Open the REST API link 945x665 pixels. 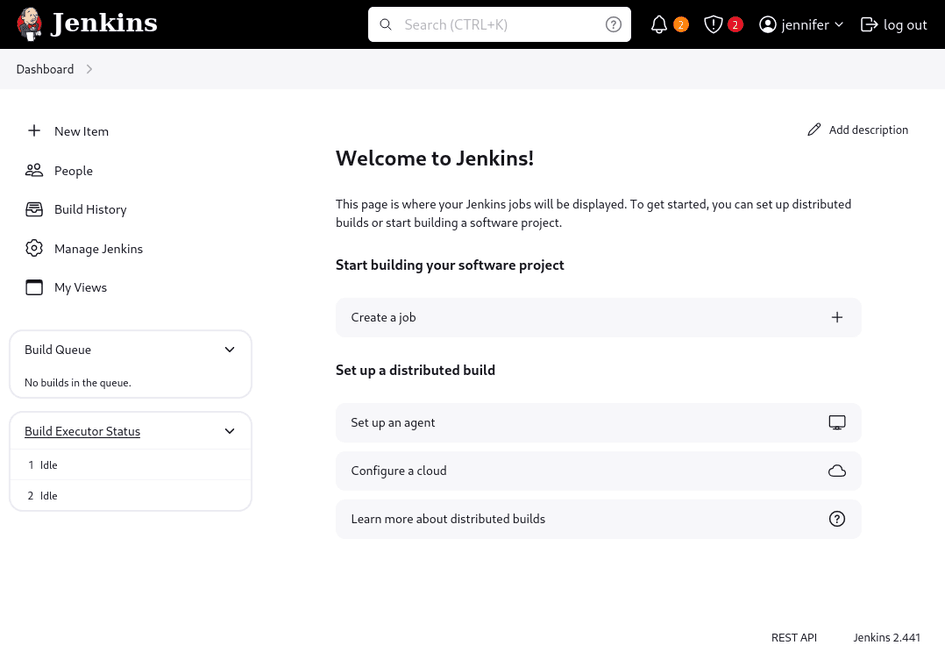click(793, 637)
